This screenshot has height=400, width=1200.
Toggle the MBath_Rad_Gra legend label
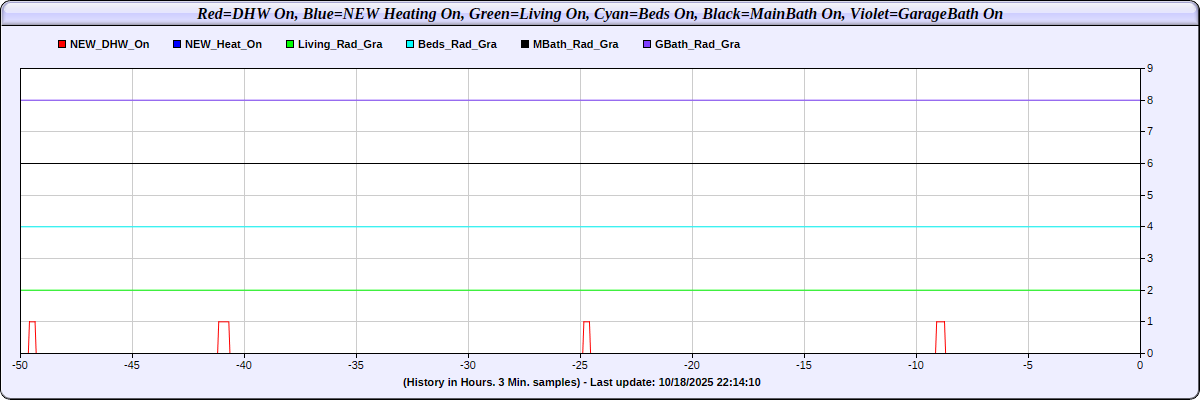pos(575,45)
